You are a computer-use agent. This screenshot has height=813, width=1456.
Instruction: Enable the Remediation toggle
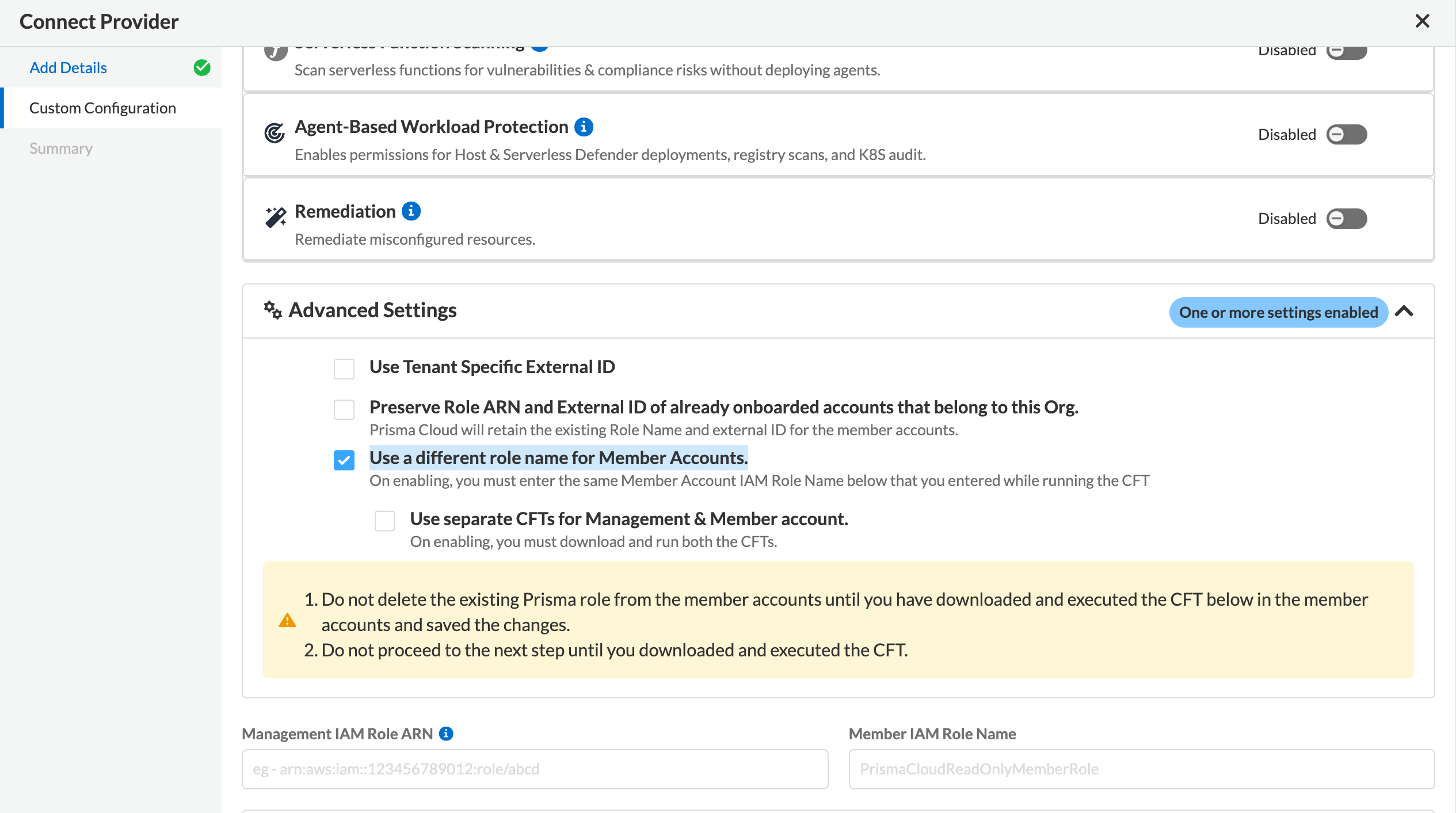(x=1346, y=219)
